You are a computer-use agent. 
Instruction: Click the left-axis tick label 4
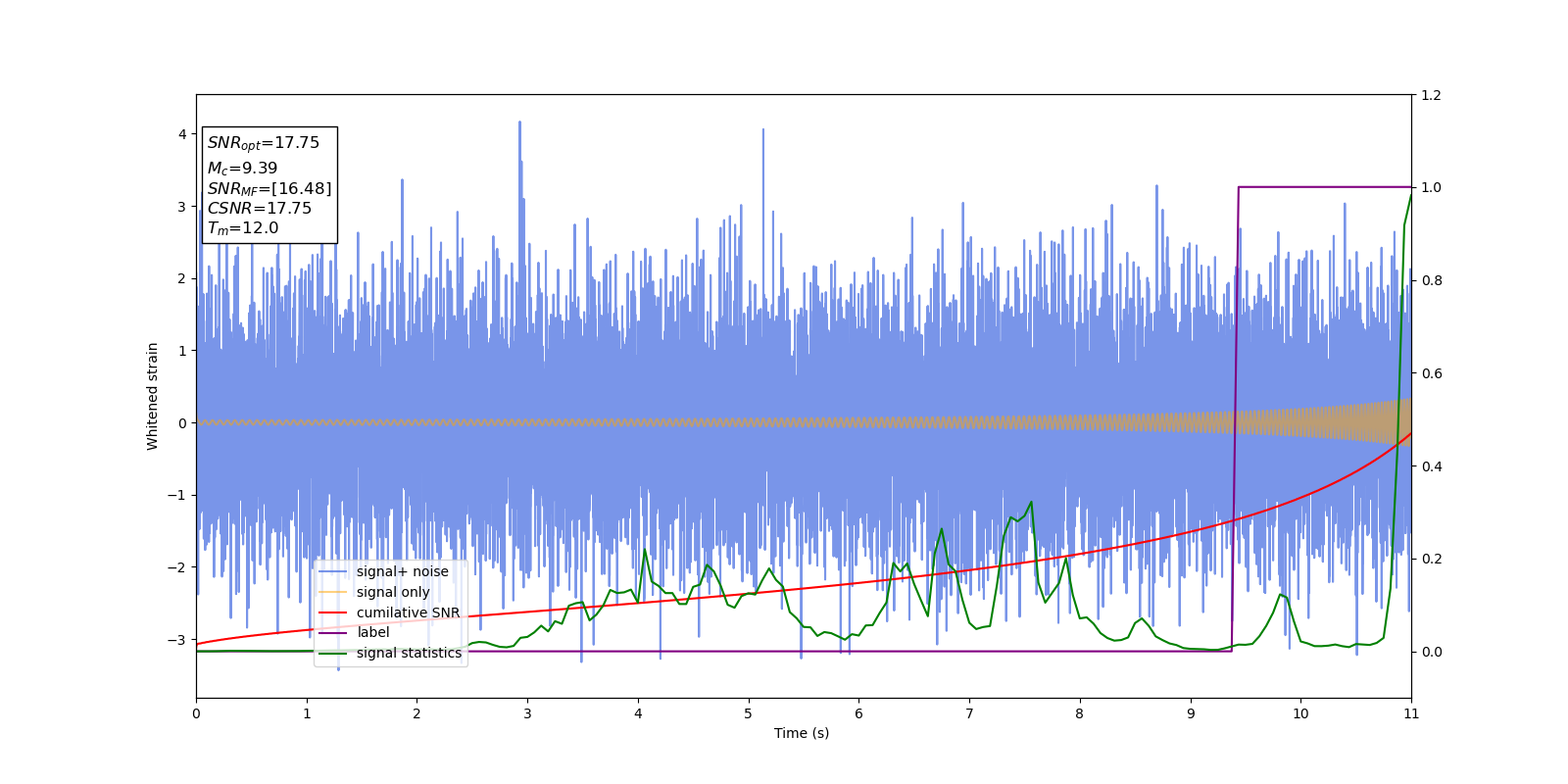[182, 134]
